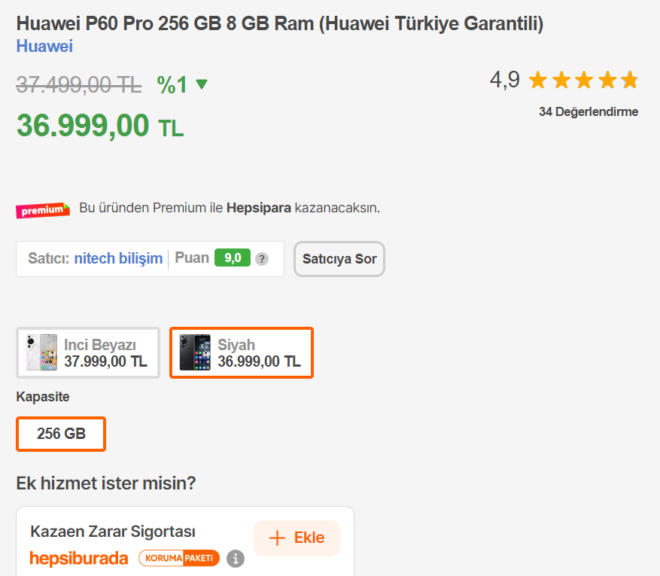The height and width of the screenshot is (576, 660).
Task: Open the nitech bilişim seller page
Action: coord(118,259)
